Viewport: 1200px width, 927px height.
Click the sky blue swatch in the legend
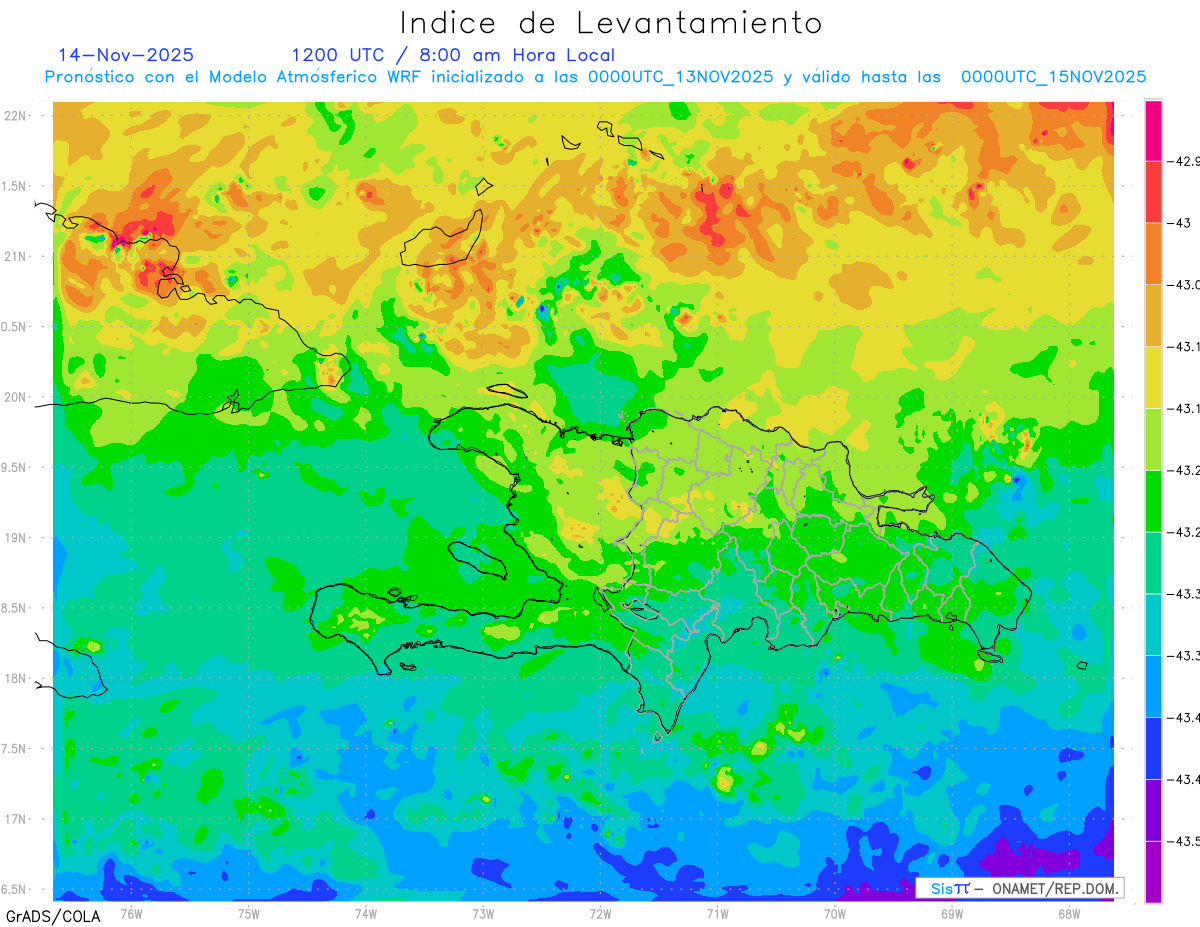point(1153,687)
